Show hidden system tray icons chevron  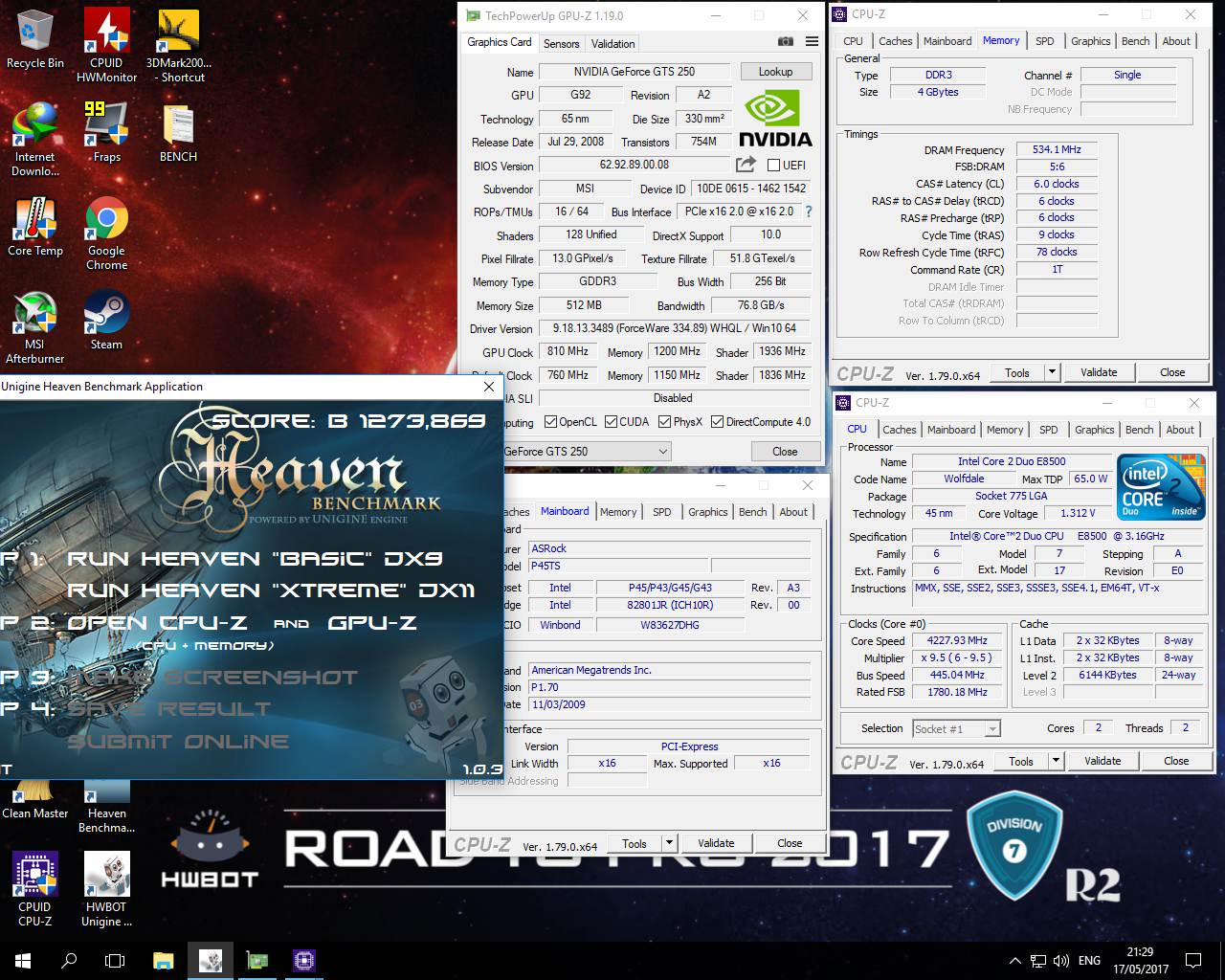[1014, 960]
